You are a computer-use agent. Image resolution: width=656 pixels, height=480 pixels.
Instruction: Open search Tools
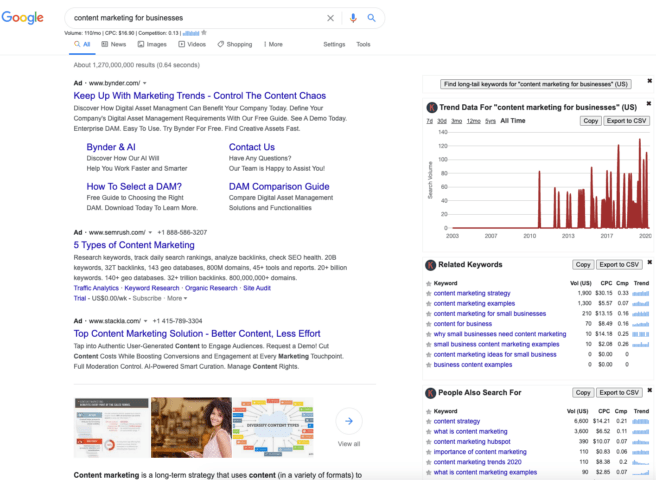click(363, 44)
